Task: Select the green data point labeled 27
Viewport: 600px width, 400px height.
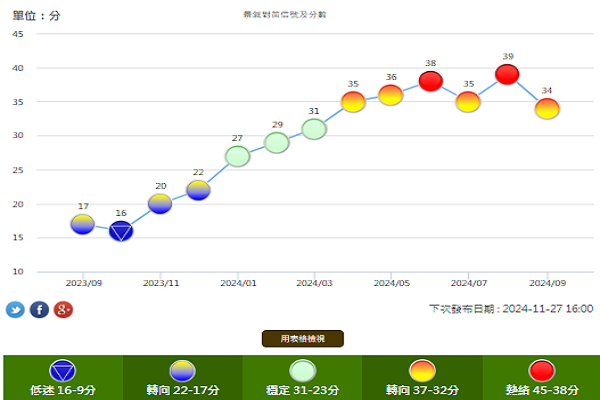Action: (x=237, y=156)
